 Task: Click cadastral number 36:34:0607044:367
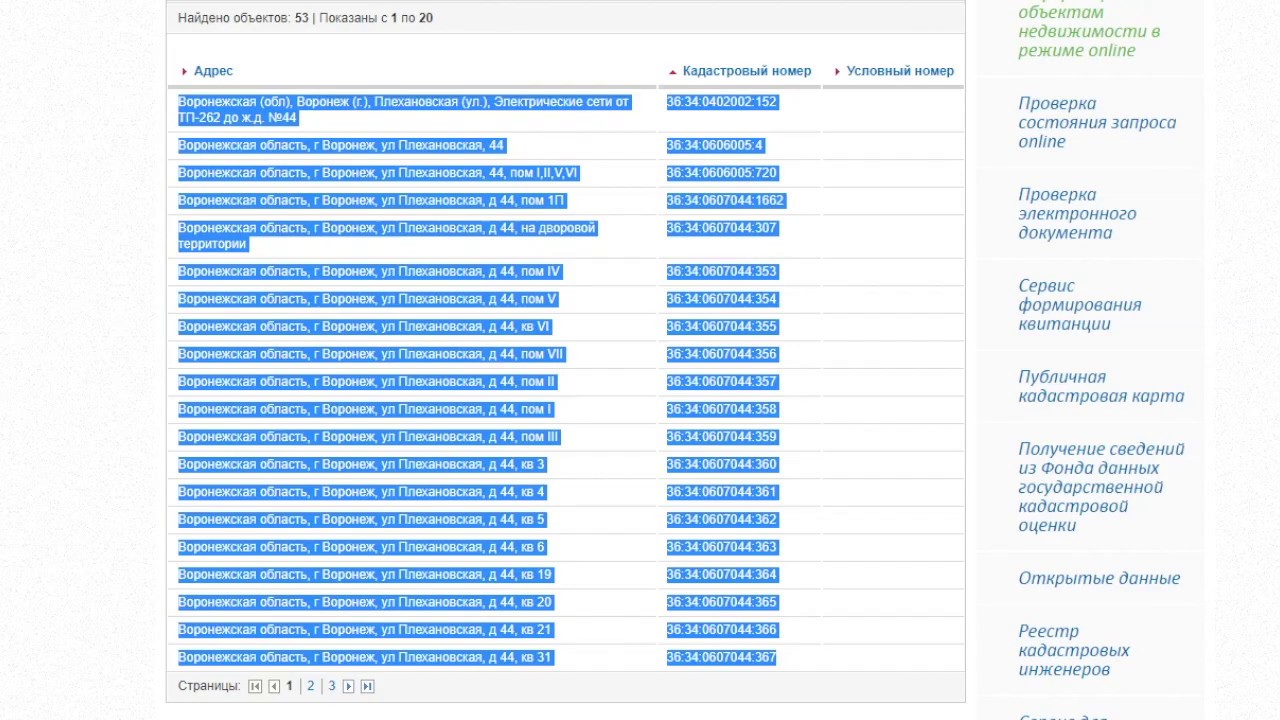click(721, 657)
